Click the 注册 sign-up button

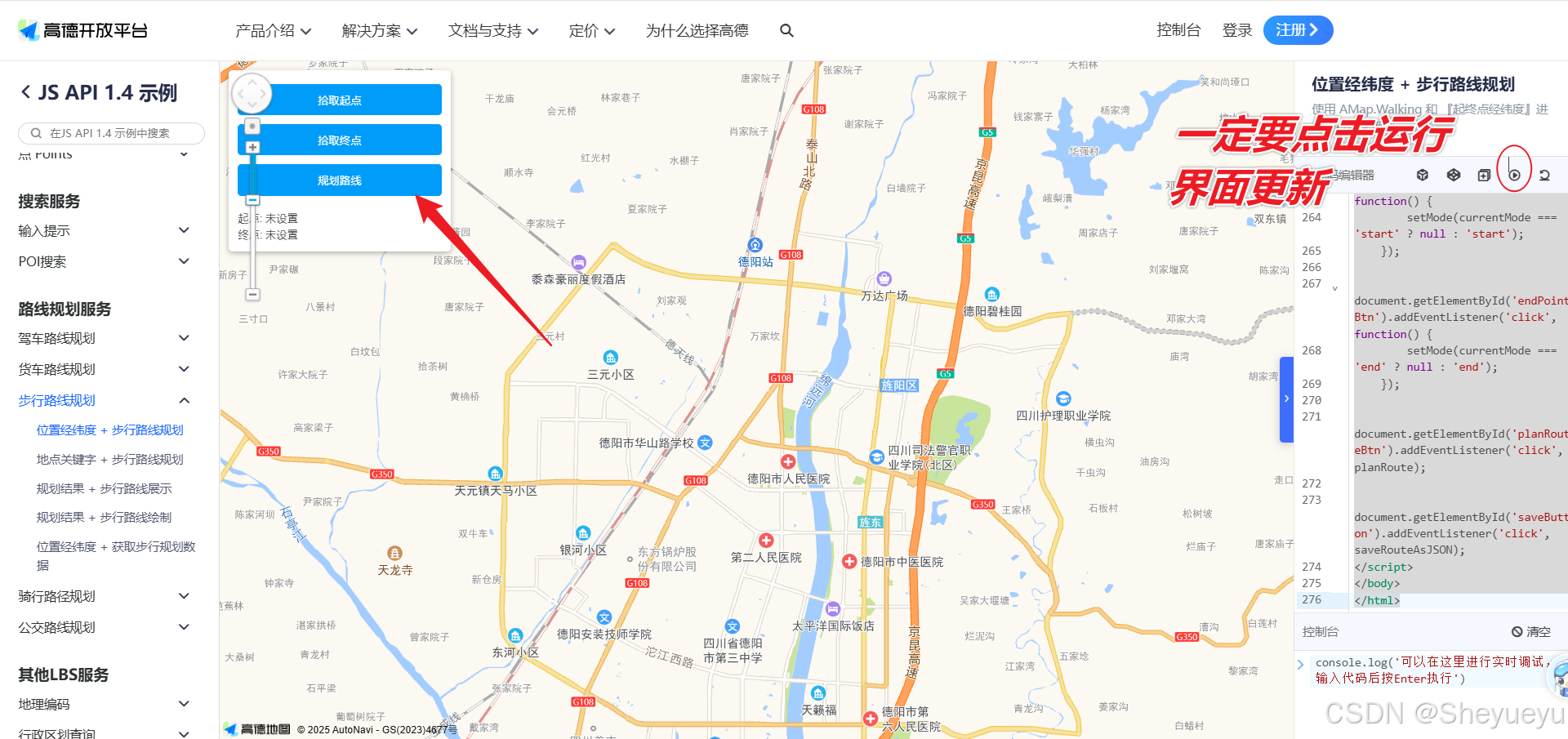(1298, 30)
